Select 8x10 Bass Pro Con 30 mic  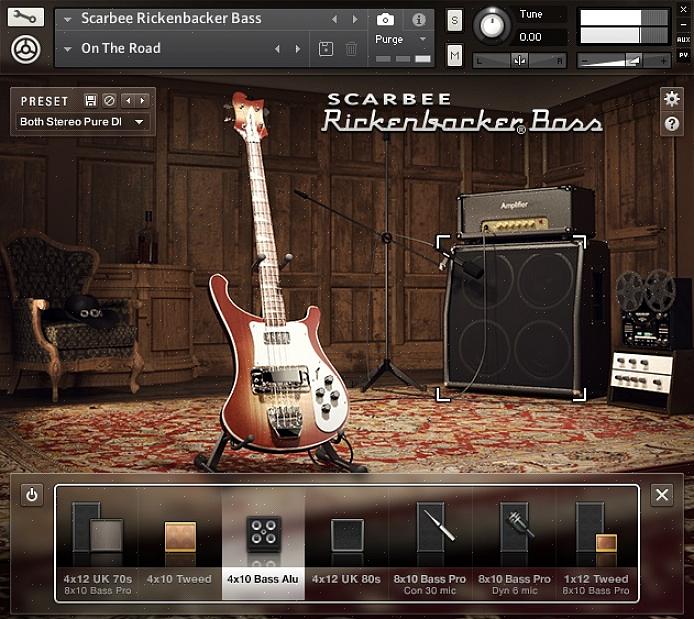(x=430, y=543)
